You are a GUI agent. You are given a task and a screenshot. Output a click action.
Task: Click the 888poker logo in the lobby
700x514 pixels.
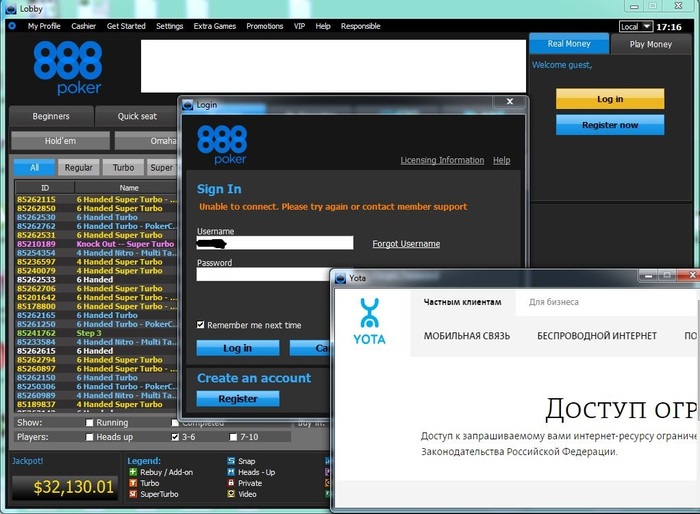pos(68,67)
